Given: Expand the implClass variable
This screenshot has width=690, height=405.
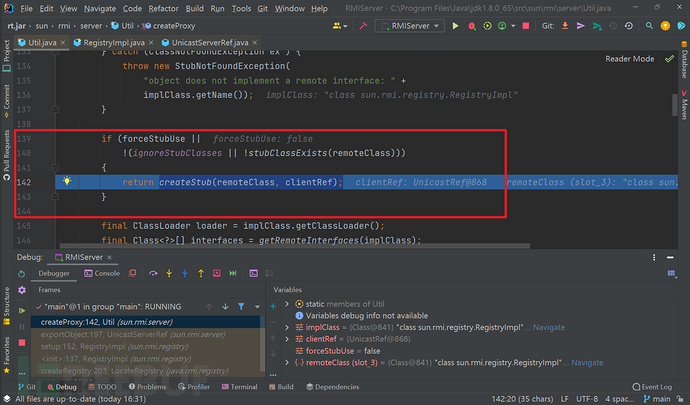Looking at the screenshot, I should coord(287,327).
